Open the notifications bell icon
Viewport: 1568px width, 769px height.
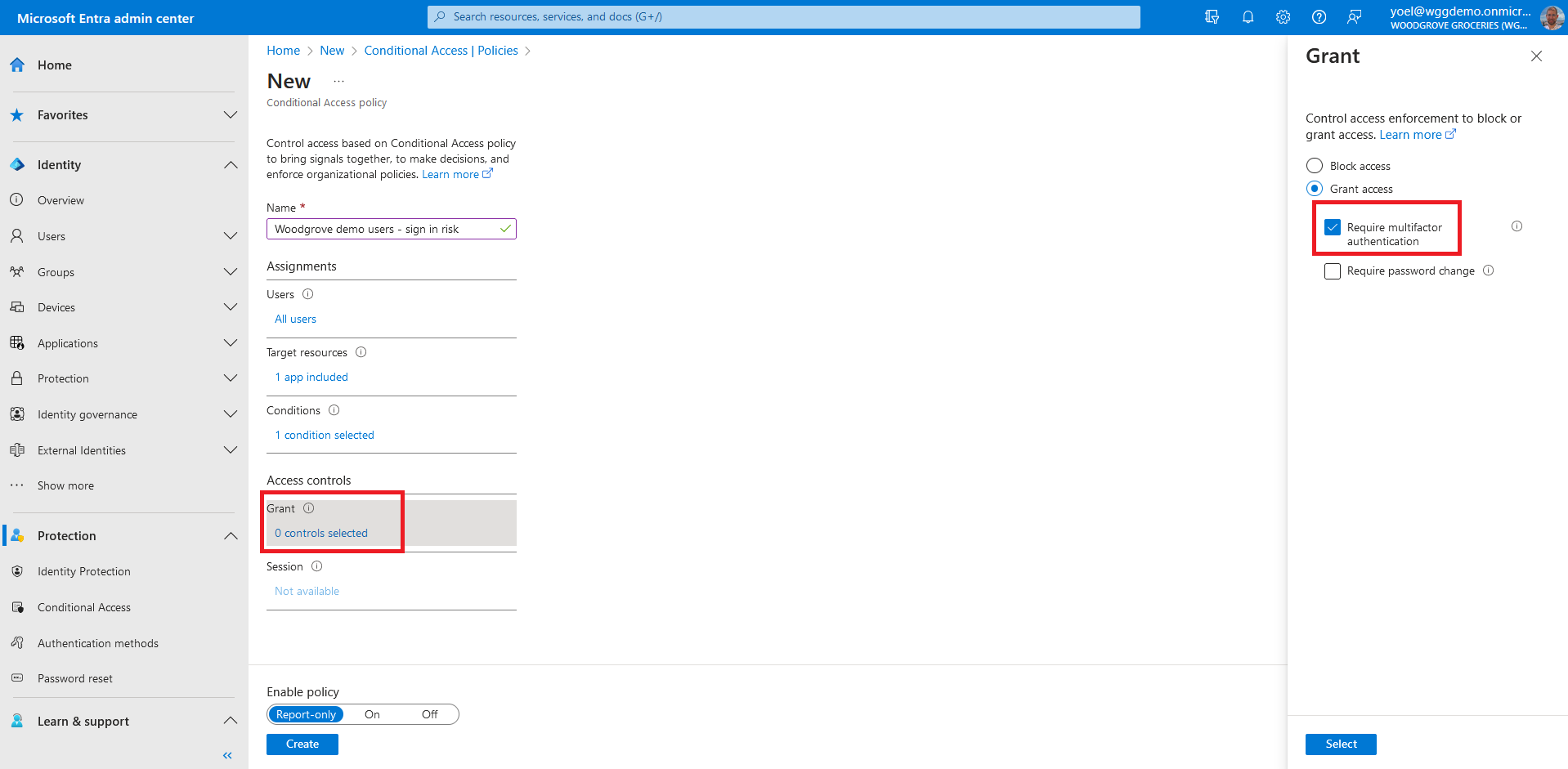click(1248, 17)
